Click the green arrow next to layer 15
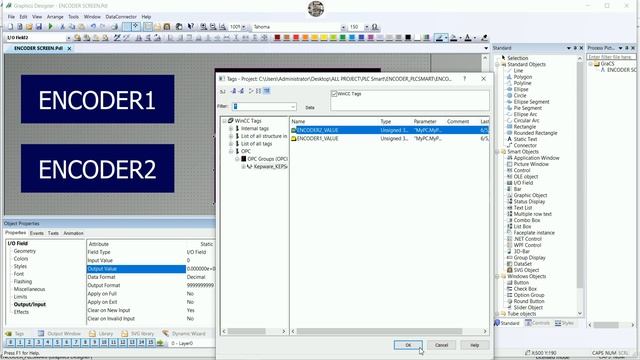 pyautogui.click(x=160, y=343)
